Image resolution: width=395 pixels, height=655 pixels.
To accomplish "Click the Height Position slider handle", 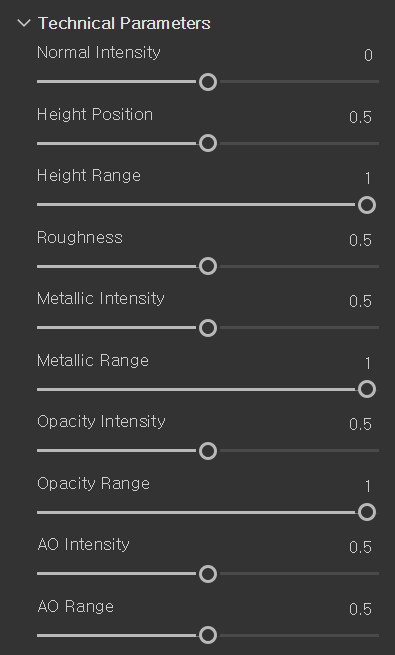I will [208, 143].
